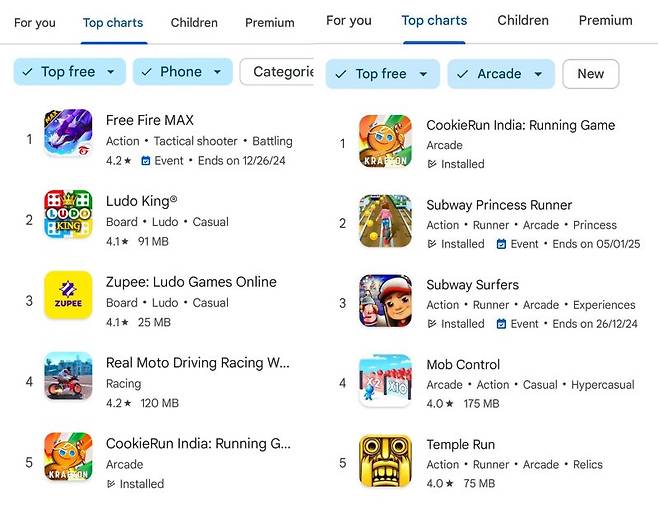
Task: Open the right Top free dropdown arrow
Action: click(x=423, y=73)
